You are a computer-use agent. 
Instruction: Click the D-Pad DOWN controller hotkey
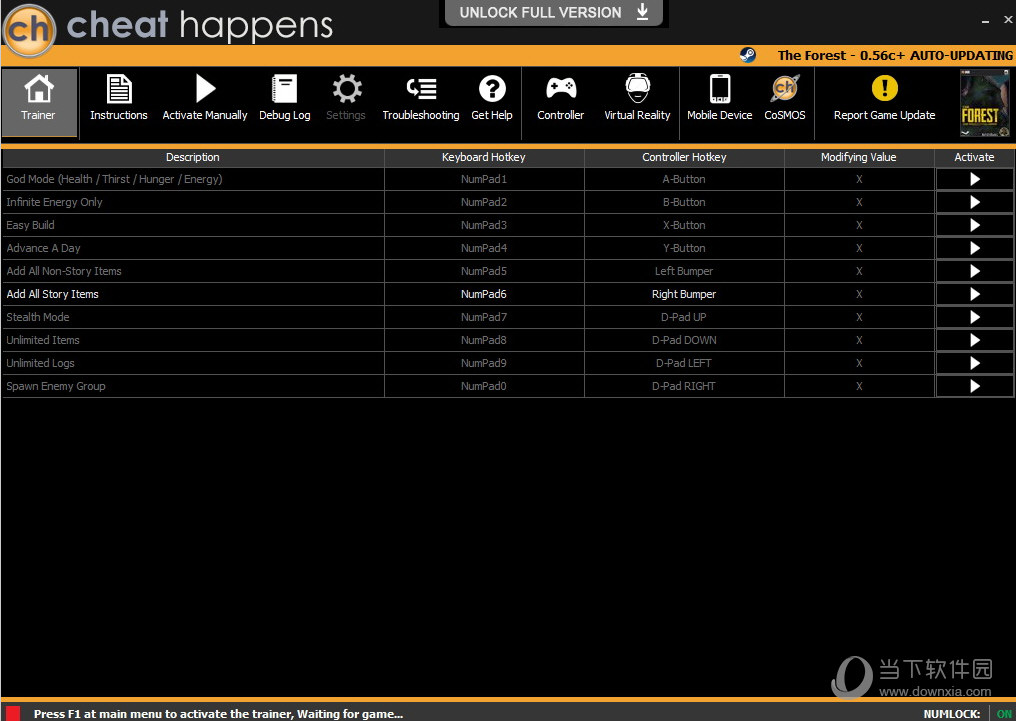684,340
